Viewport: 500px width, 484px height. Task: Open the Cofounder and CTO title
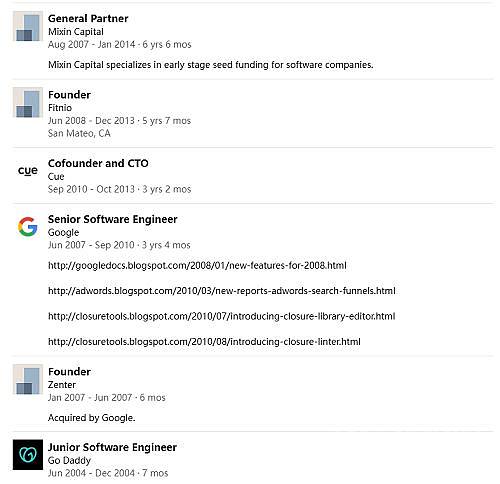[98, 163]
